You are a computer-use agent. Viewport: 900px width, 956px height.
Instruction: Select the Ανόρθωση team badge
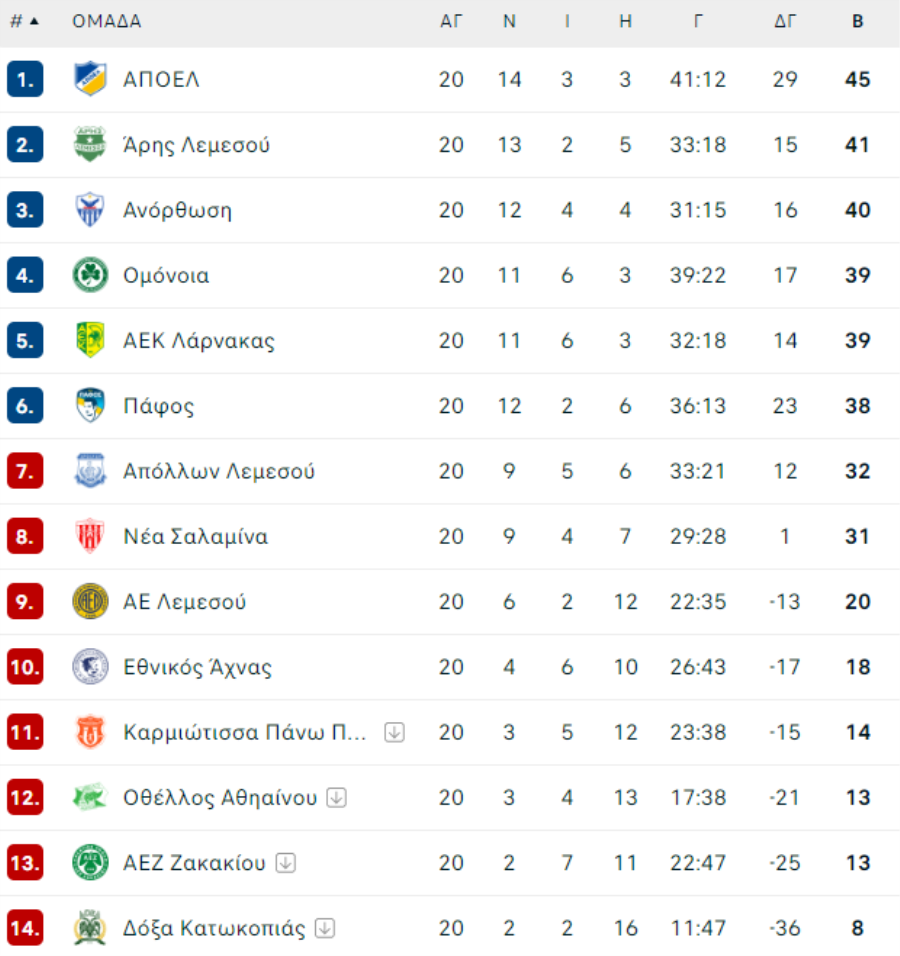[x=90, y=210]
